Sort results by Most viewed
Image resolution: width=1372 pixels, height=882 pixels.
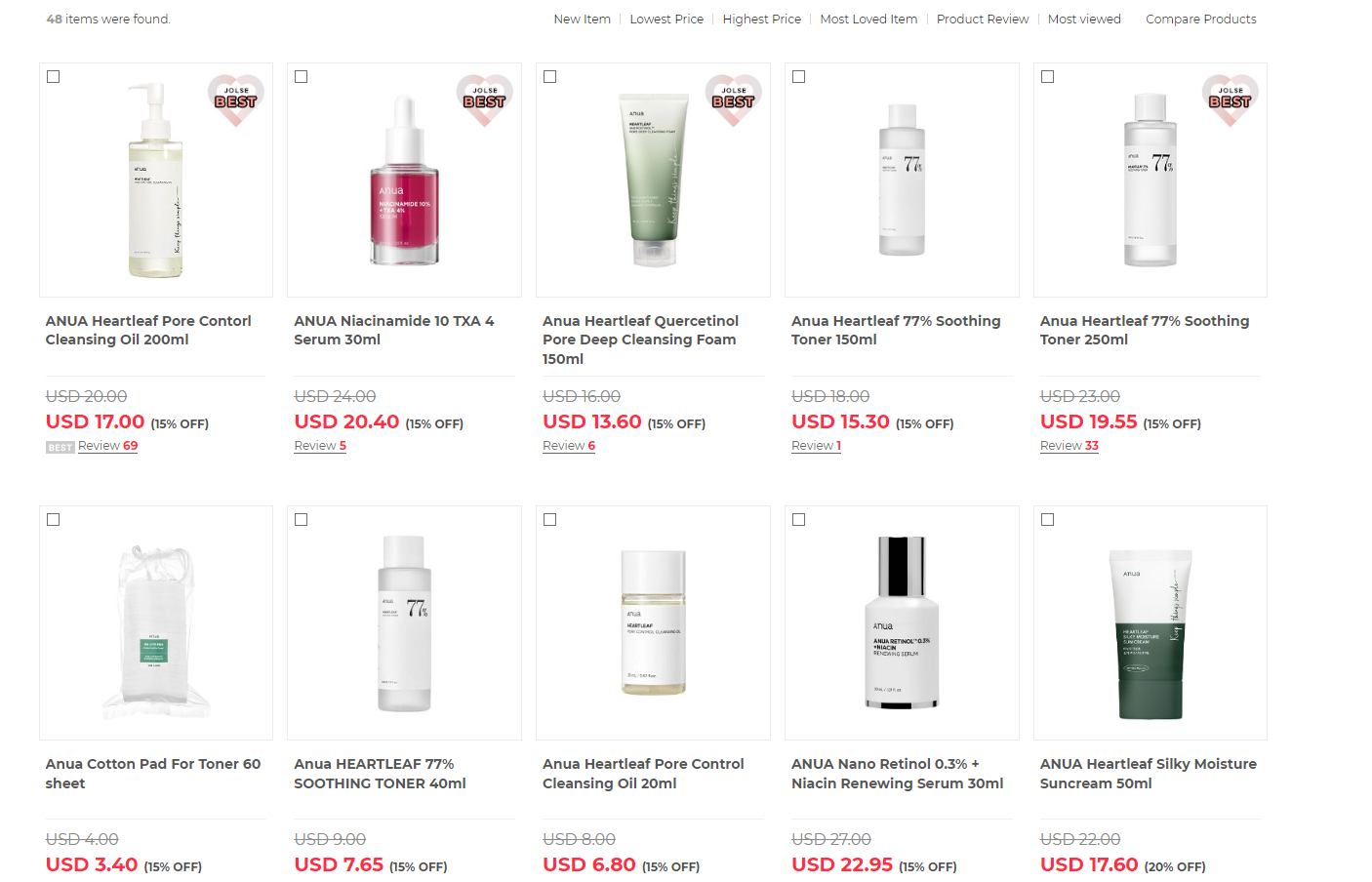tap(1084, 19)
